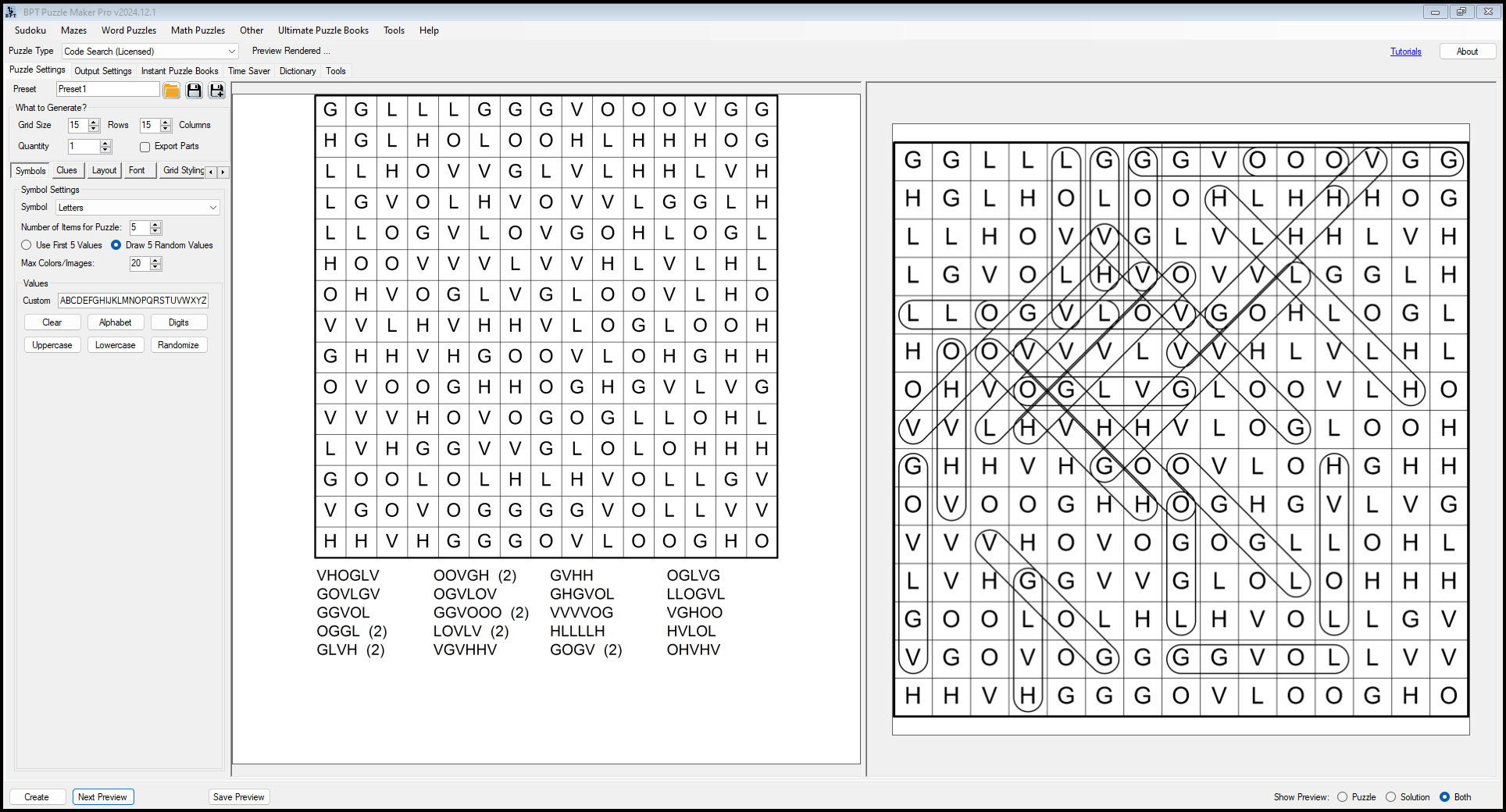Save the current preset via floppy icon
Screen dimensions: 1506x812
click(x=194, y=91)
